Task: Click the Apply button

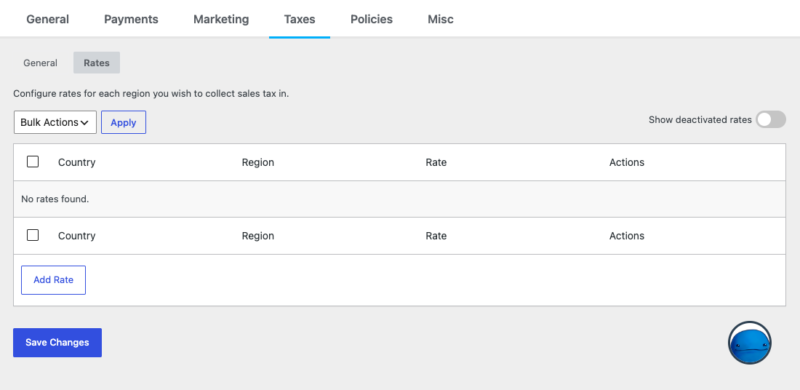Action: (x=123, y=123)
